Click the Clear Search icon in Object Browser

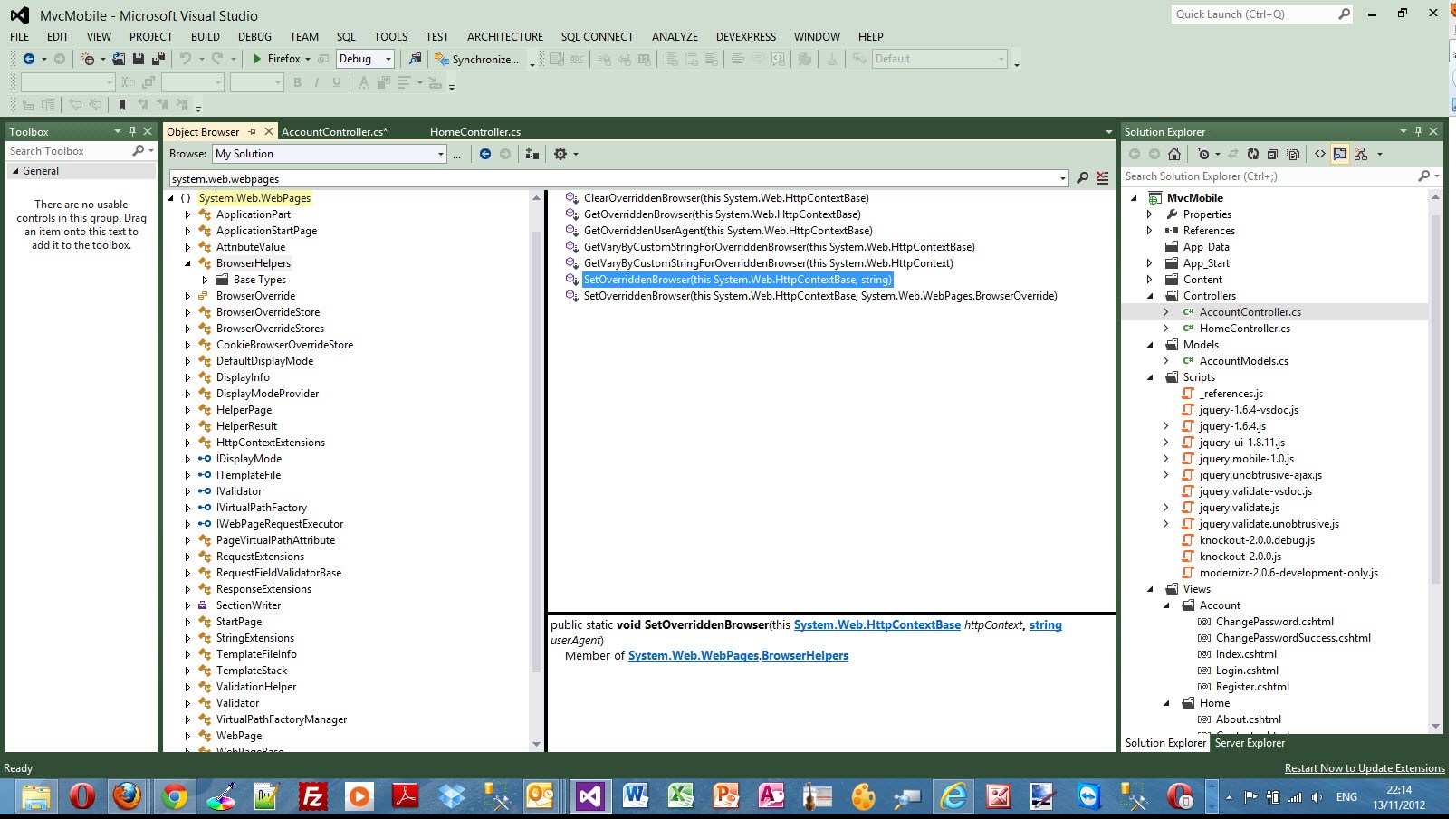[1102, 178]
